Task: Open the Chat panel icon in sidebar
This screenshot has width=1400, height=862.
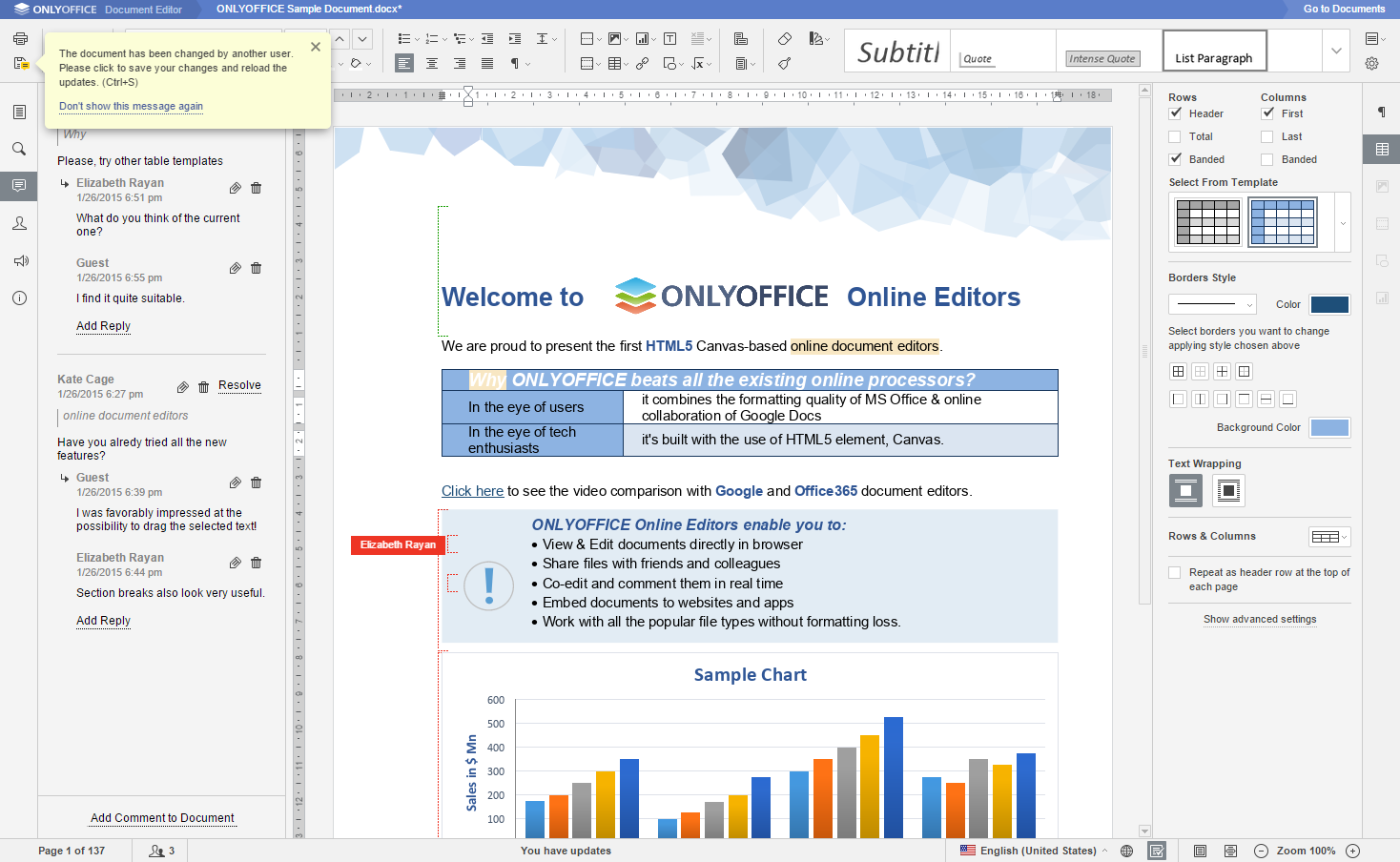Action: [19, 223]
